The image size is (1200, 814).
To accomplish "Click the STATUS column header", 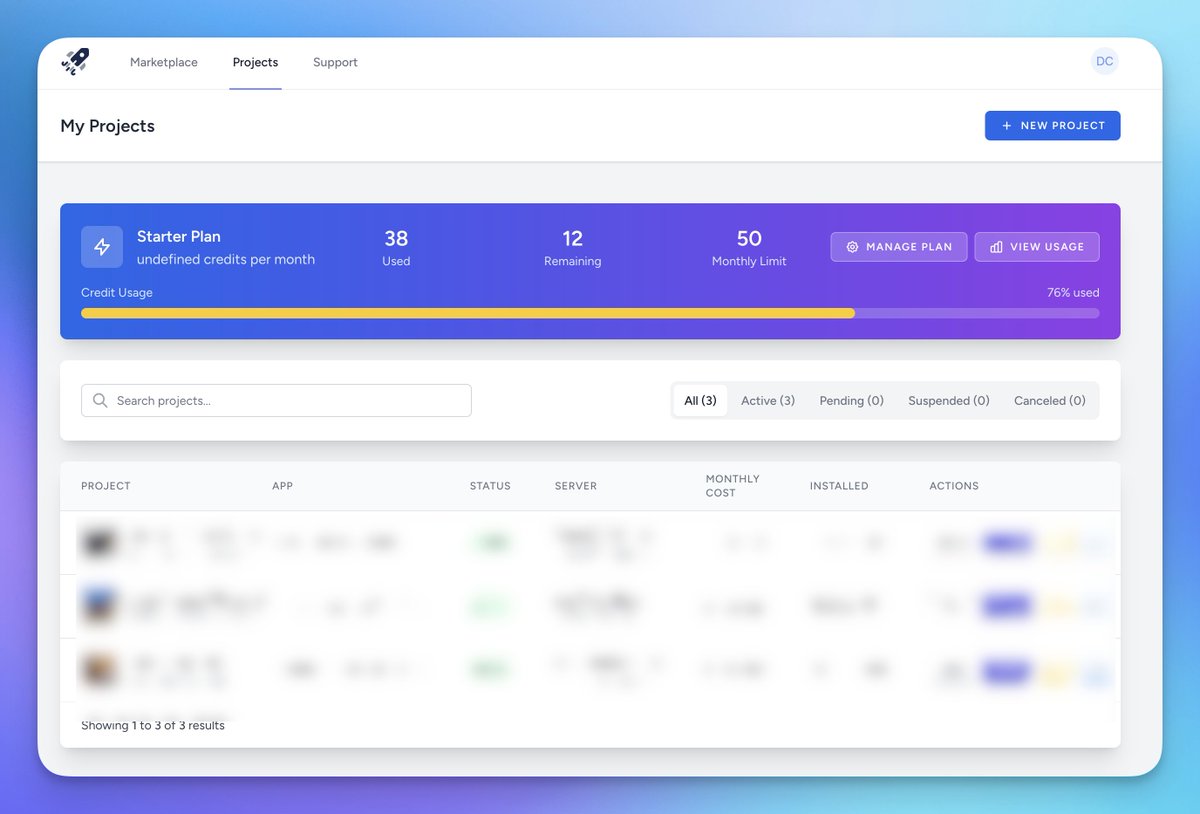I will [490, 486].
